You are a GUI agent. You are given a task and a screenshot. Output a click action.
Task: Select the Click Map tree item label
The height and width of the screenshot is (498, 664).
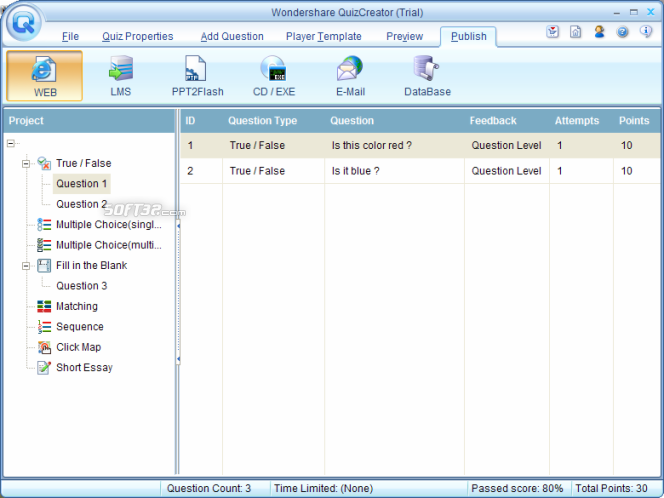click(78, 347)
